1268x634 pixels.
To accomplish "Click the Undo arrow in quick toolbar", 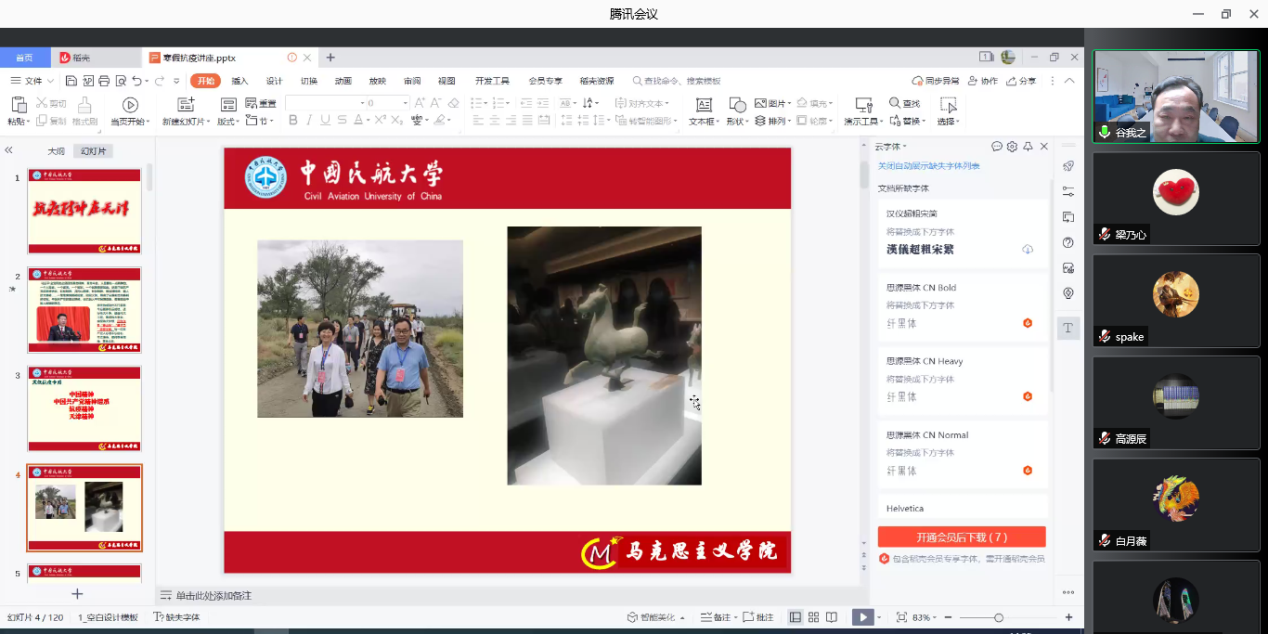I will pos(137,81).
